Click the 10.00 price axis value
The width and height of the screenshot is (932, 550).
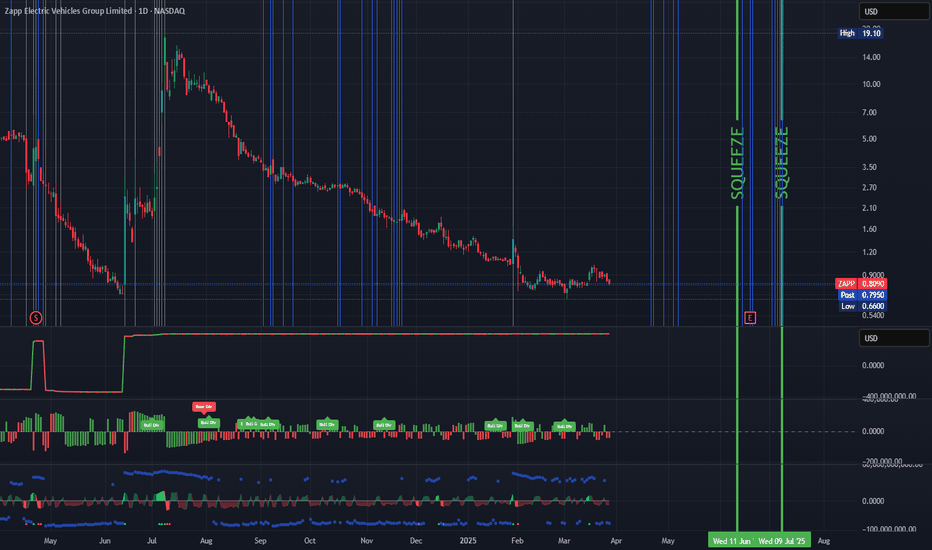pyautogui.click(x=871, y=84)
